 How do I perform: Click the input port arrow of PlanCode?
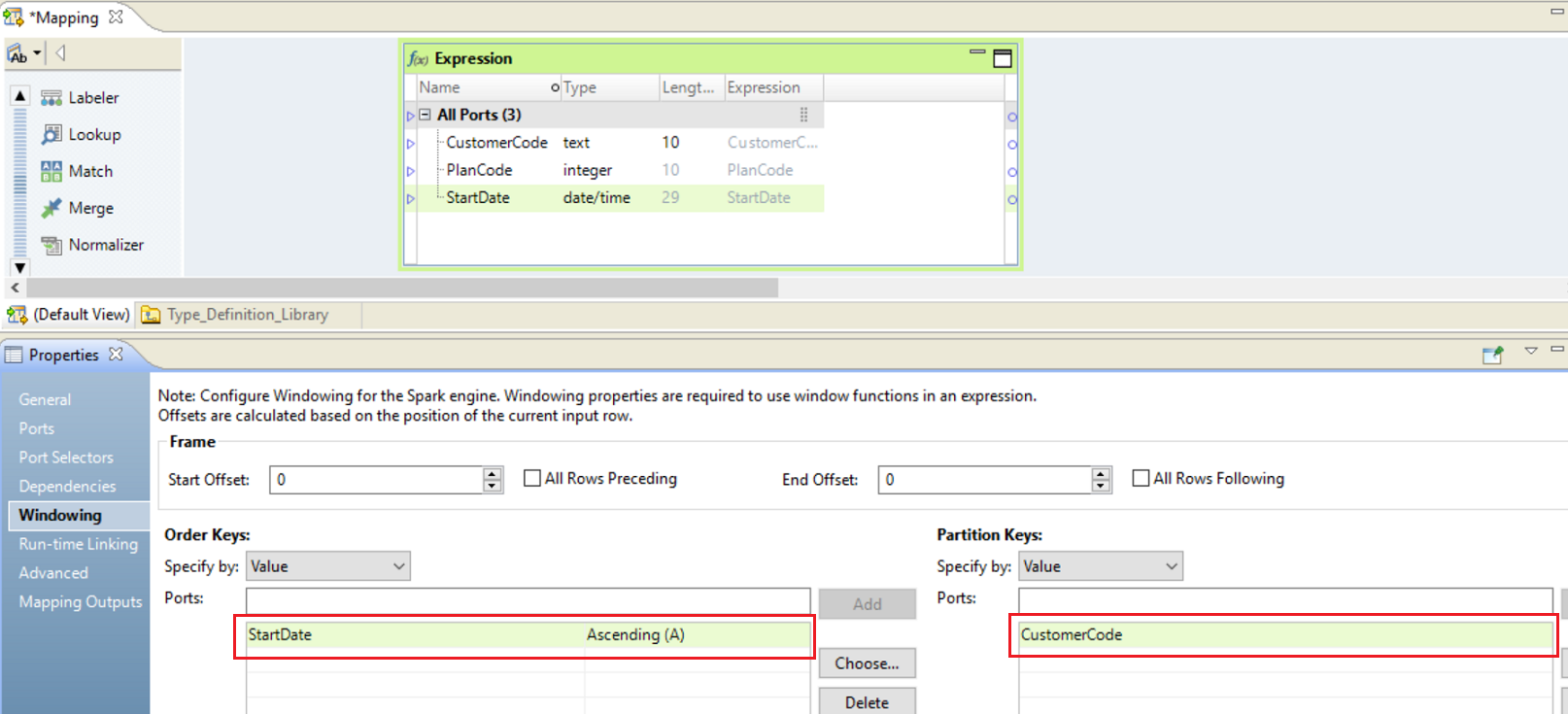[411, 171]
